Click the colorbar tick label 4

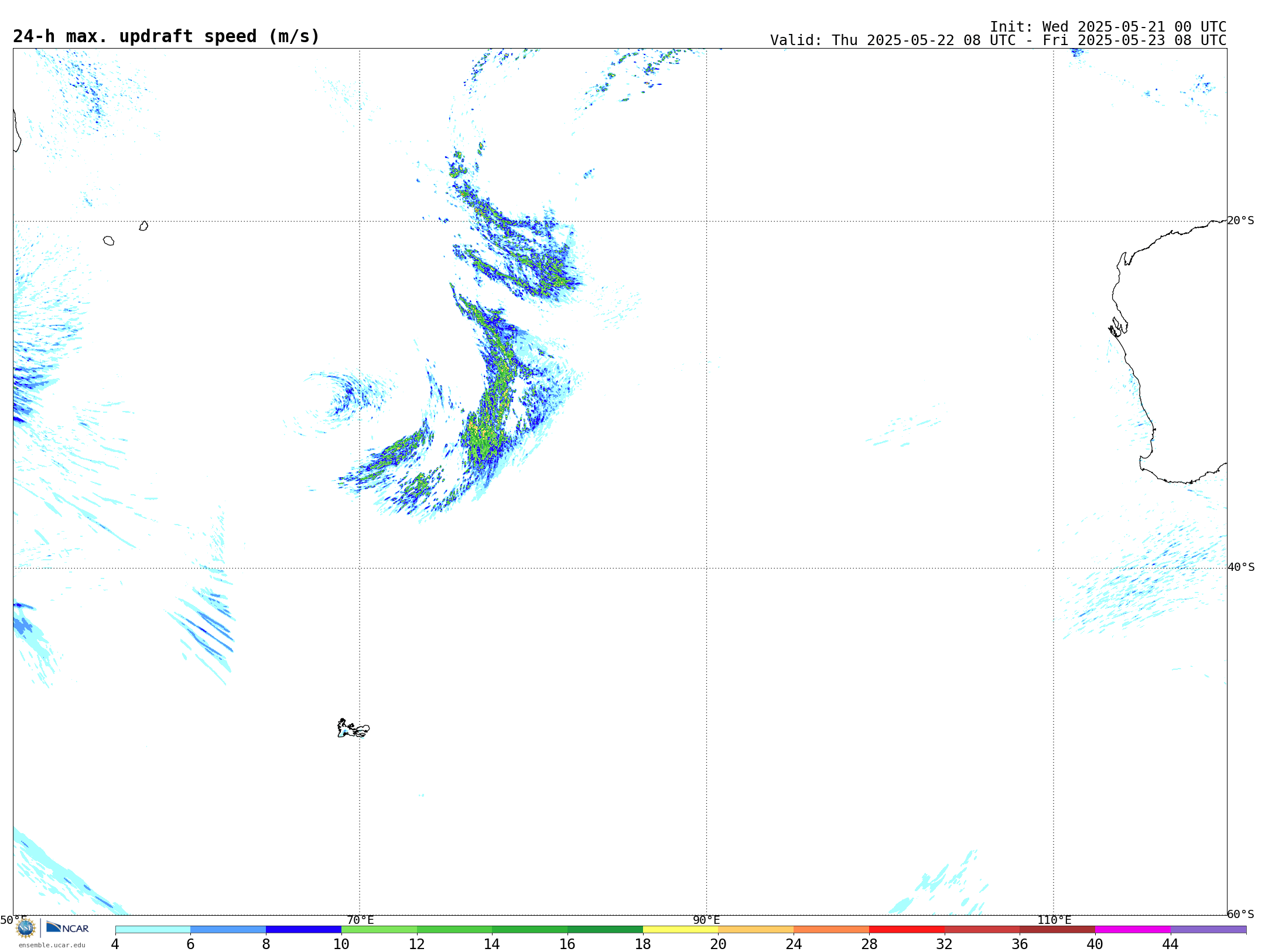click(x=115, y=944)
